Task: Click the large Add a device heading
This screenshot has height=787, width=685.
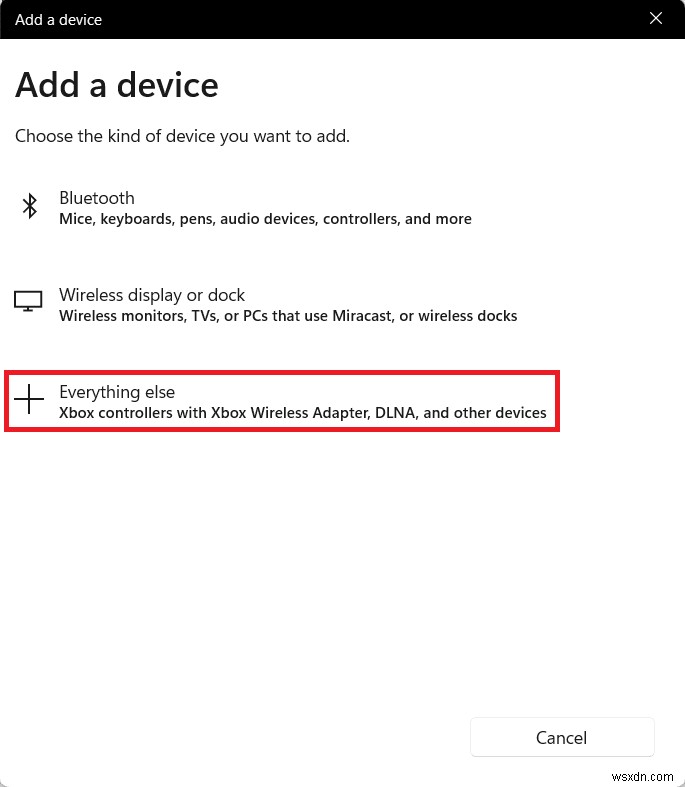Action: (x=117, y=85)
